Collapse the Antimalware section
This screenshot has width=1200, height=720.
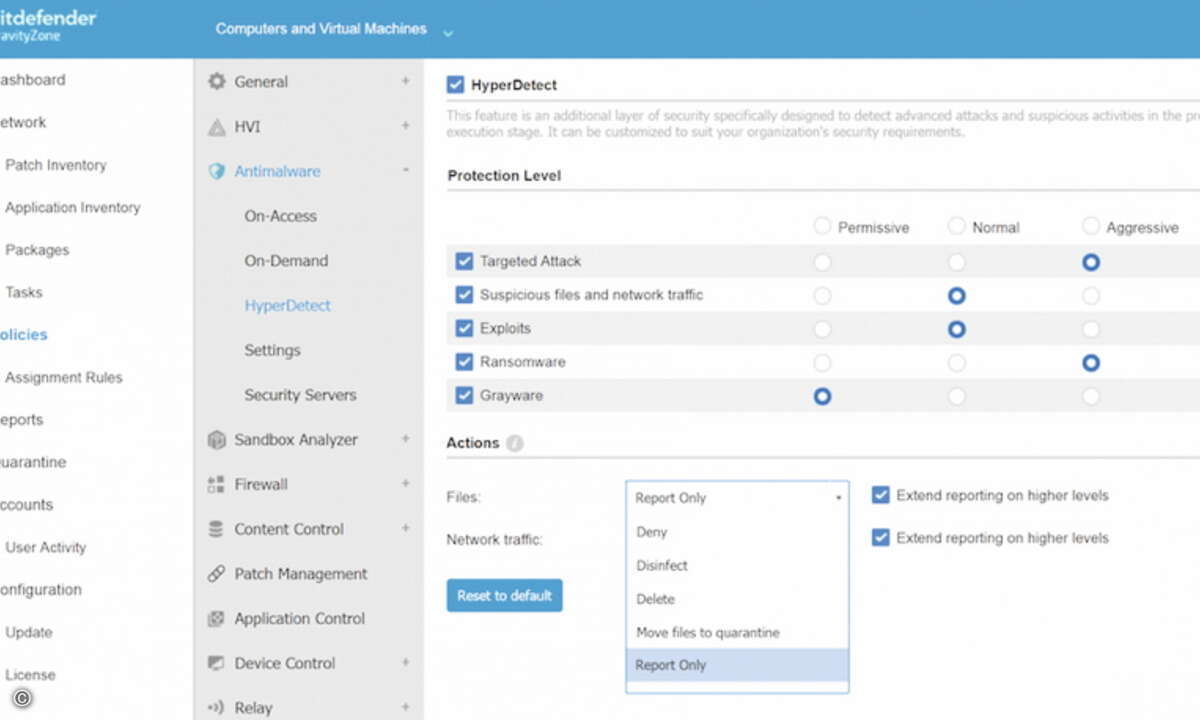[x=405, y=170]
